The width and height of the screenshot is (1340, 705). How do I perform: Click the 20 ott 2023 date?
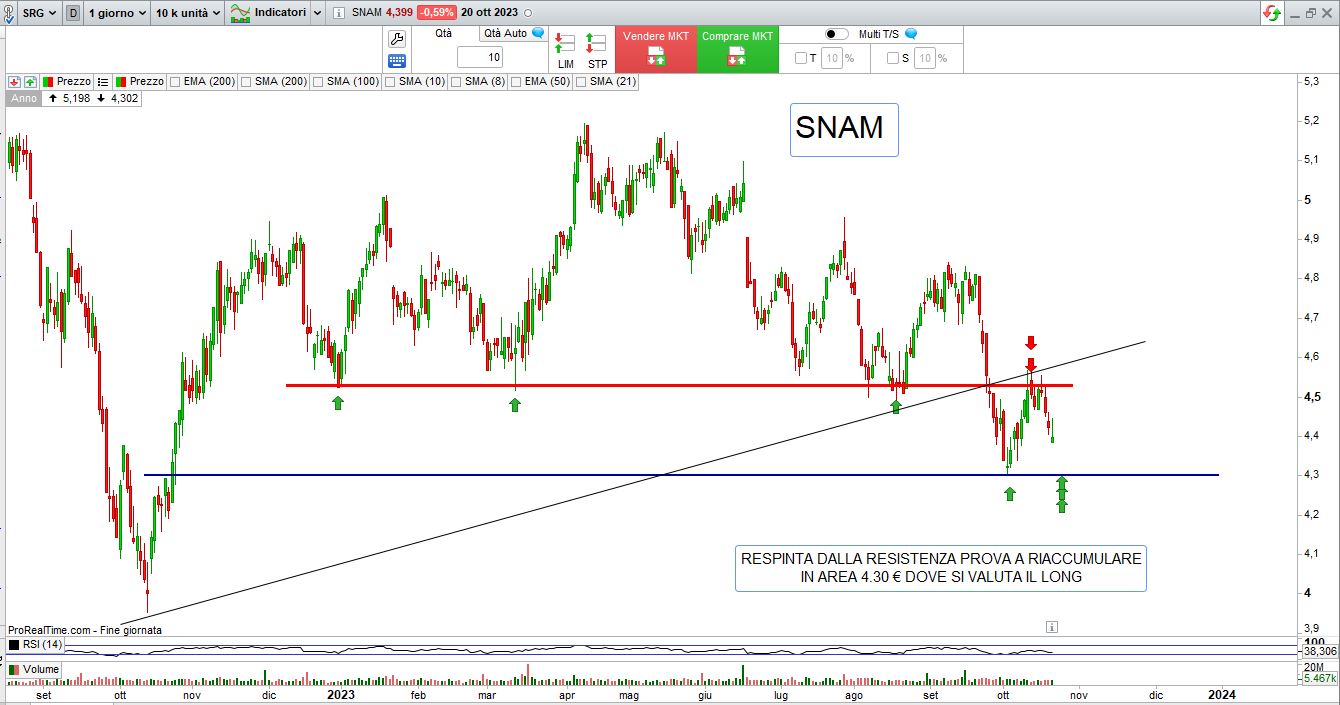point(490,13)
